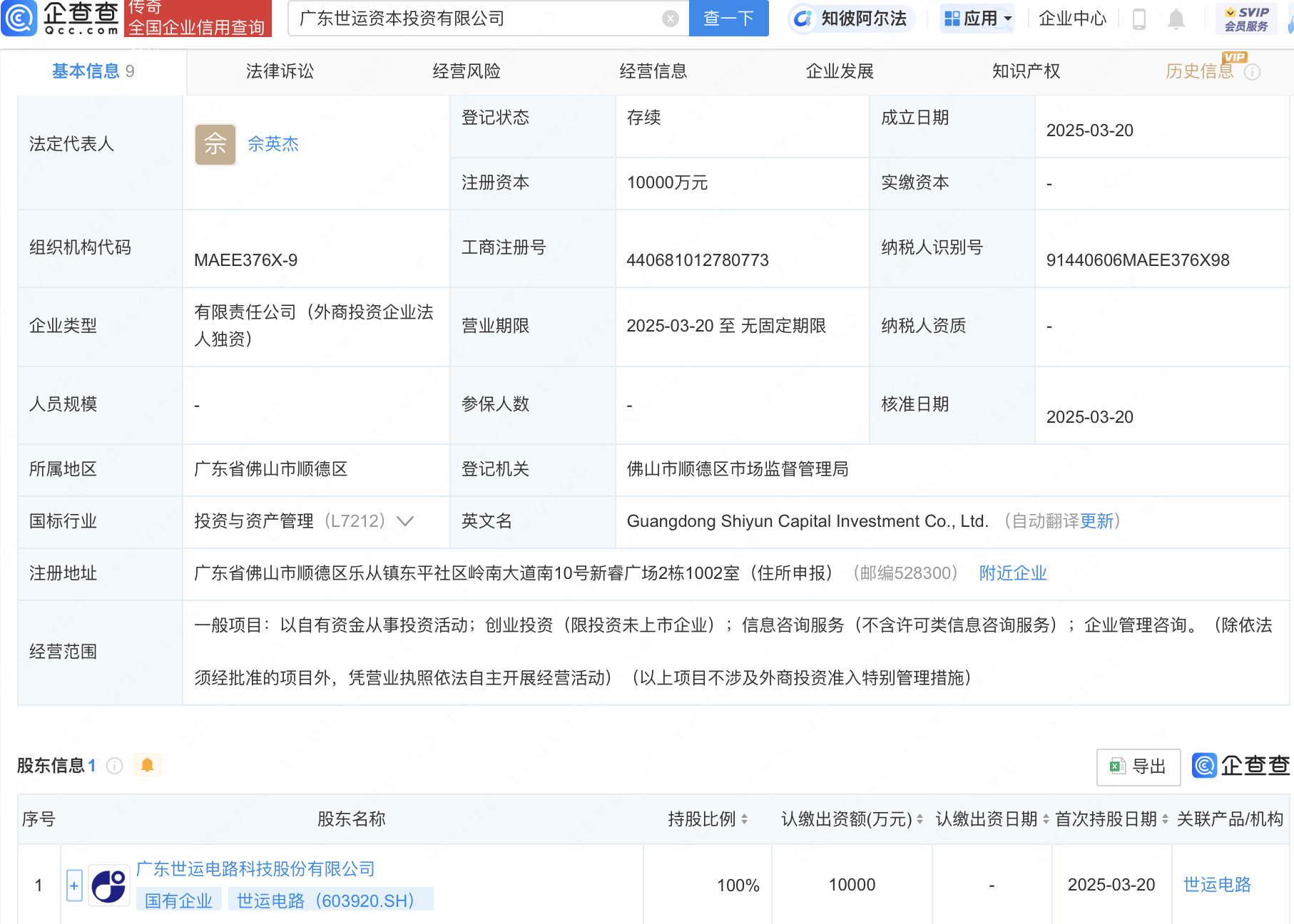This screenshot has height=924, width=1294.
Task: Click 更新 link in auto translation note
Action: [1097, 521]
